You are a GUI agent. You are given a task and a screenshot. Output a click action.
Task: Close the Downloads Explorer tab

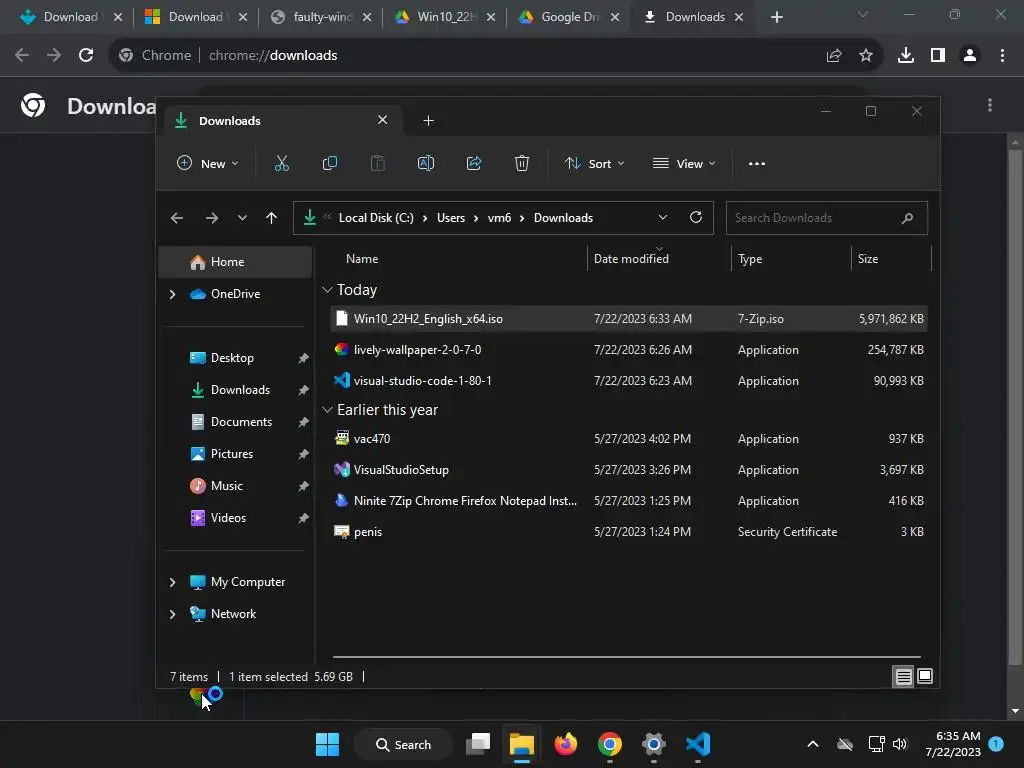click(383, 120)
